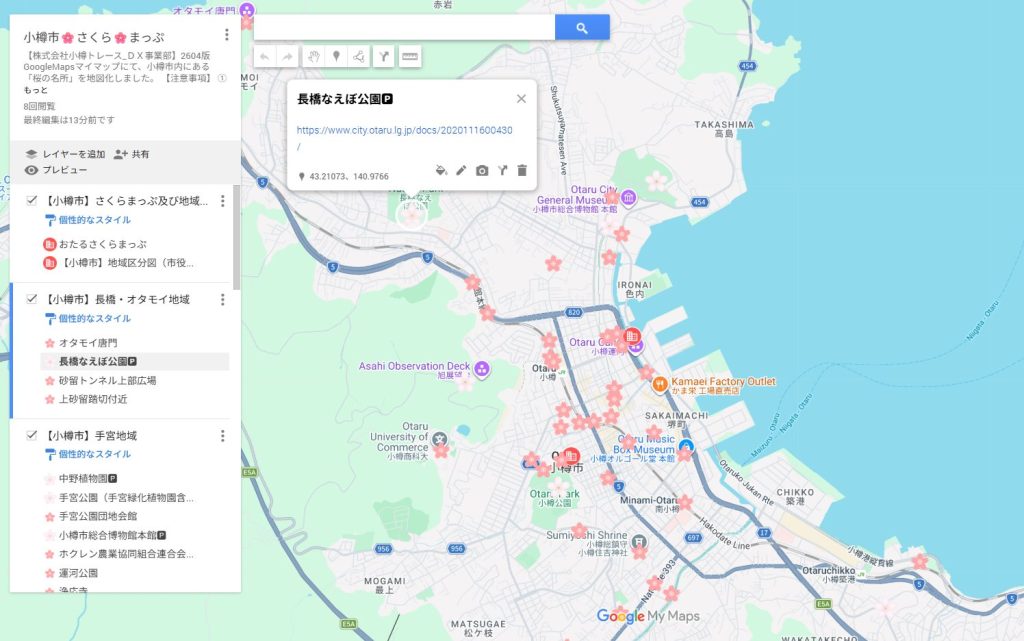
Task: Uncheck the 長橋・オタモイ地域 layer checkbox
Action: [x=31, y=299]
